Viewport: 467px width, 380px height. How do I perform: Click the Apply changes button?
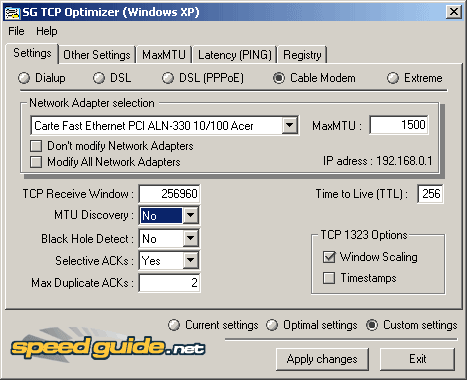[x=322, y=359]
